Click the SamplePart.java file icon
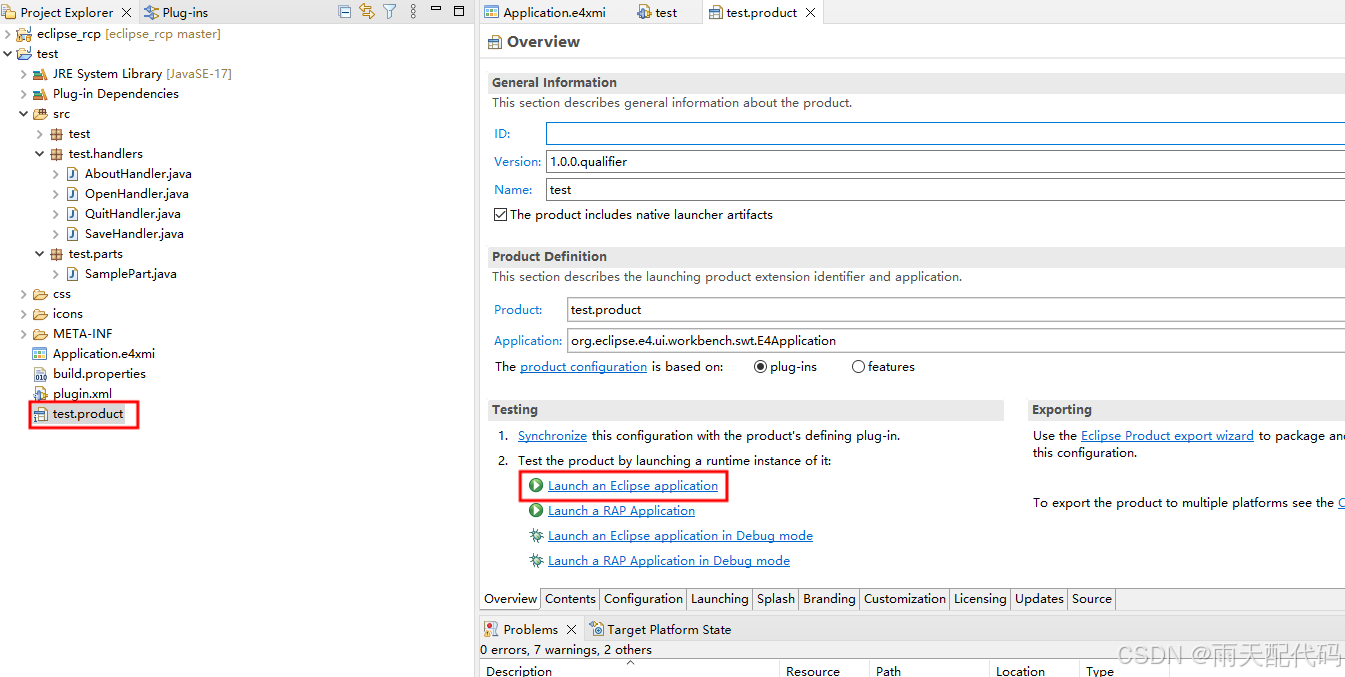This screenshot has width=1345, height=677. [72, 274]
